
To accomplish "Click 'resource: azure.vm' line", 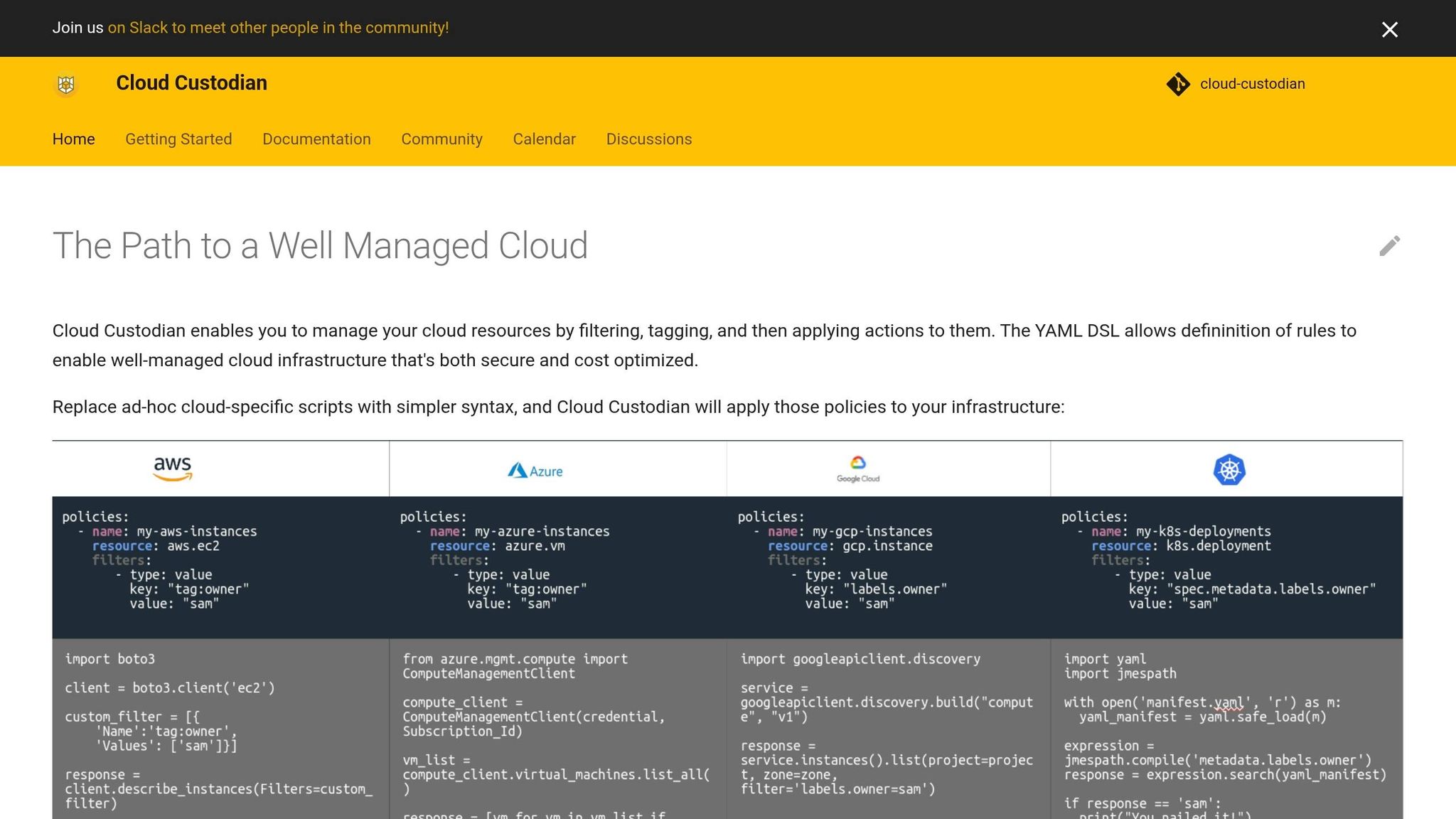I will click(497, 546).
